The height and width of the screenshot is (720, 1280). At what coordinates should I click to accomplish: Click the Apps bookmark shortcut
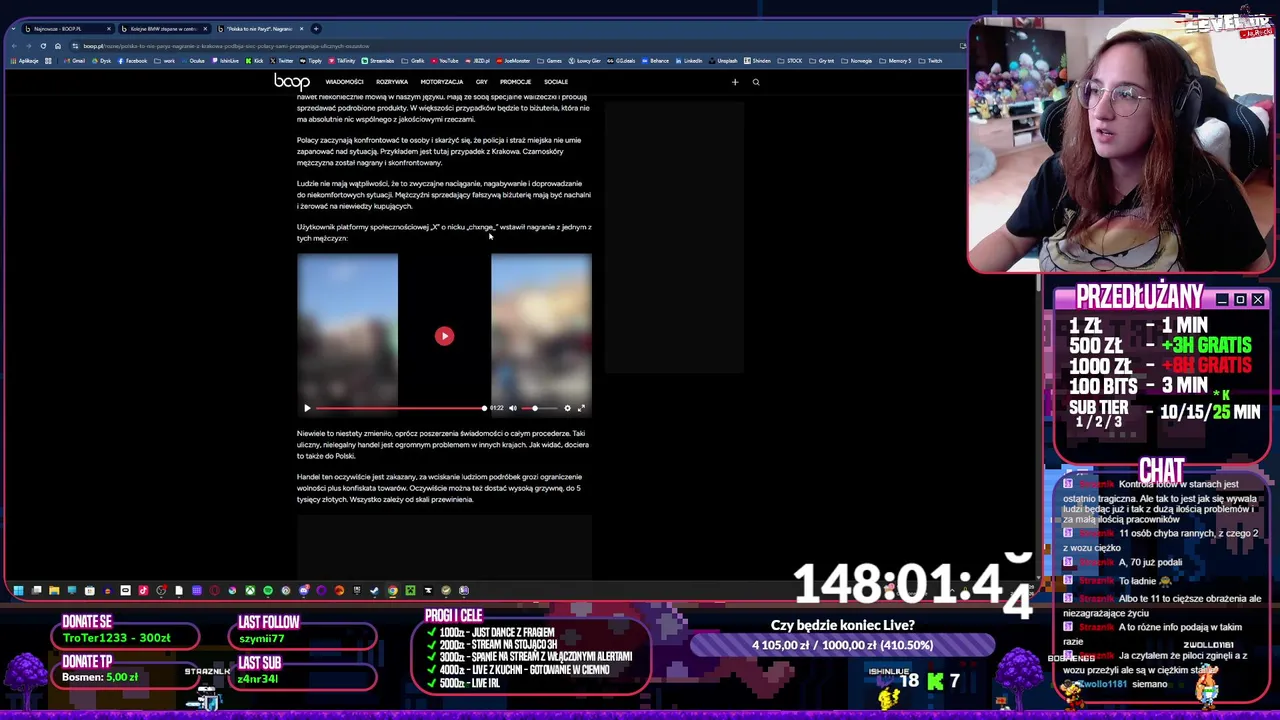coord(24,61)
